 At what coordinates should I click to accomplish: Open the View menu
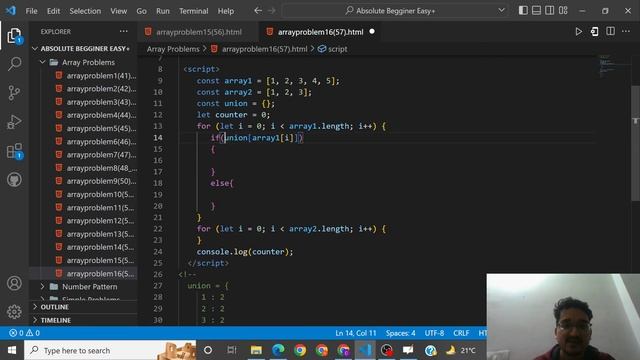pos(119,11)
